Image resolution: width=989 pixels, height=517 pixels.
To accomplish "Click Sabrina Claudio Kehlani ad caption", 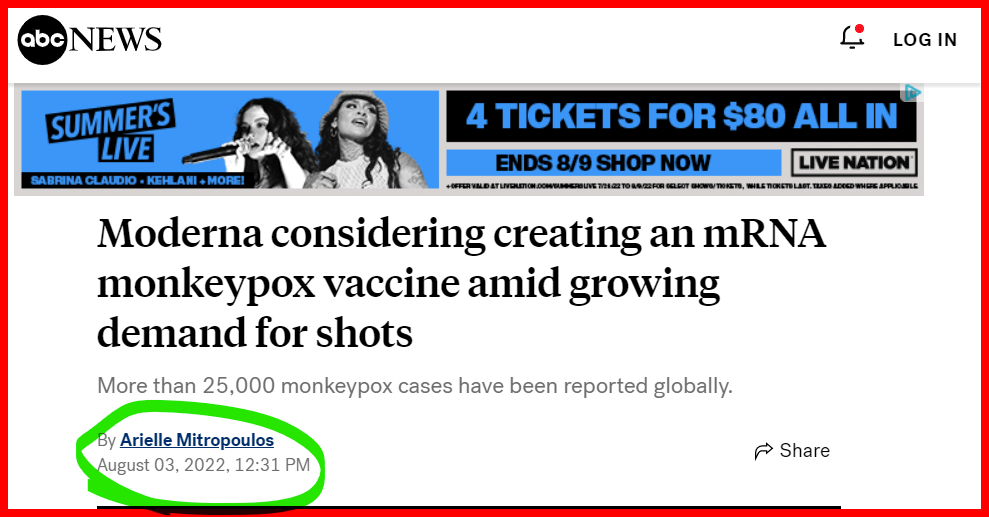I will (138, 180).
